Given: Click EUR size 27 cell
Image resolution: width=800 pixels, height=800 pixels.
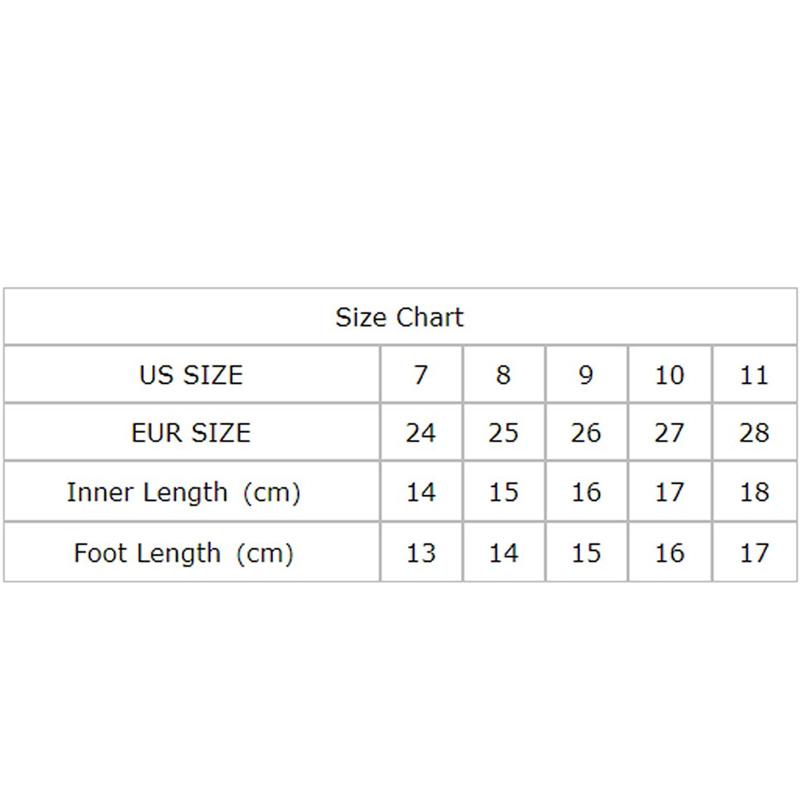Looking at the screenshot, I should pos(670,433).
